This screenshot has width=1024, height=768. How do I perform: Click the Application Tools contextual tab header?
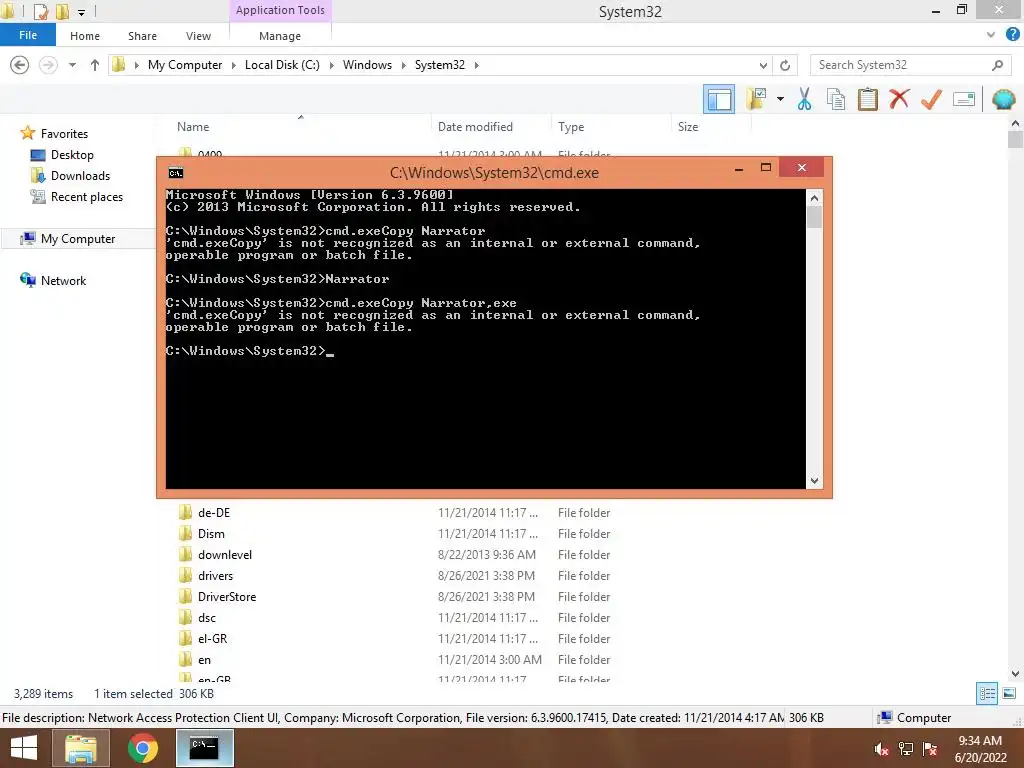280,10
